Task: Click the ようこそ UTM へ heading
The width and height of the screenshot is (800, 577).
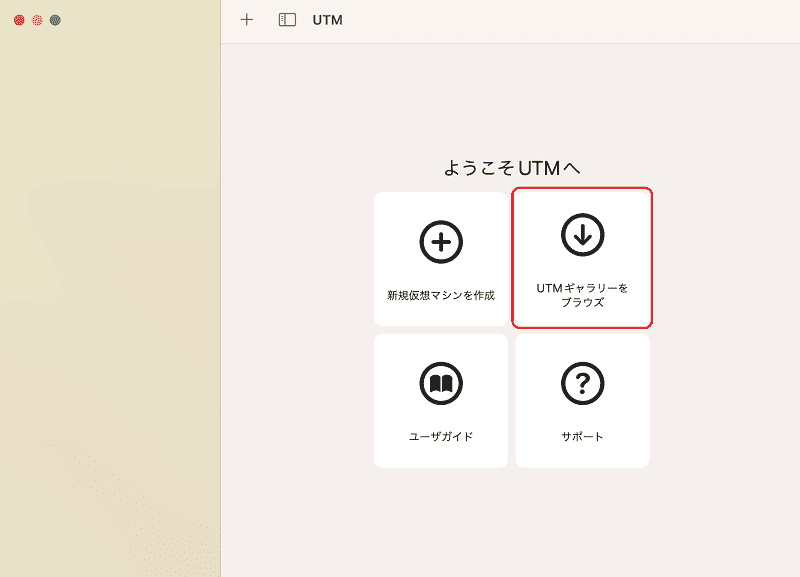Action: point(512,168)
